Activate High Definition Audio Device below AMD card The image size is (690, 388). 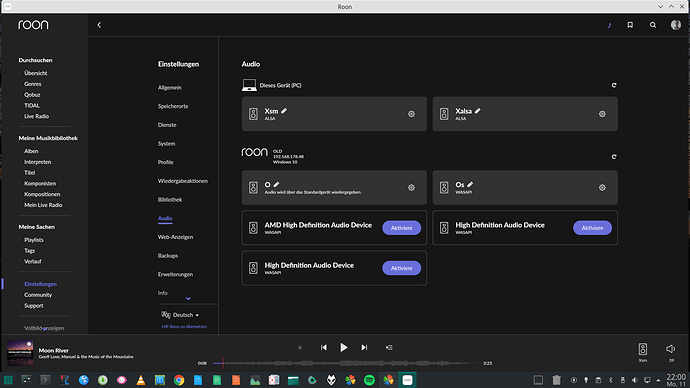(401, 268)
